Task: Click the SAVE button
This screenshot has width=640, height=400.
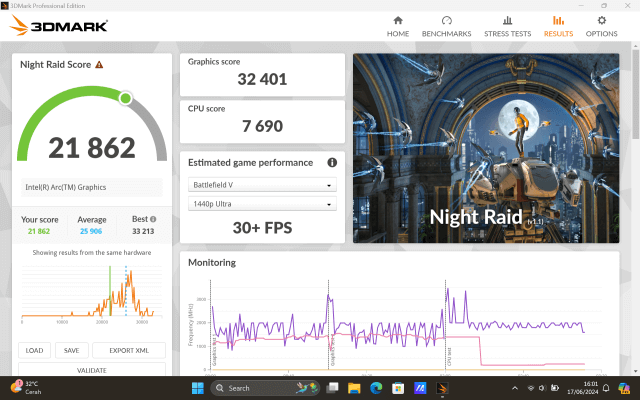Action: (71, 350)
